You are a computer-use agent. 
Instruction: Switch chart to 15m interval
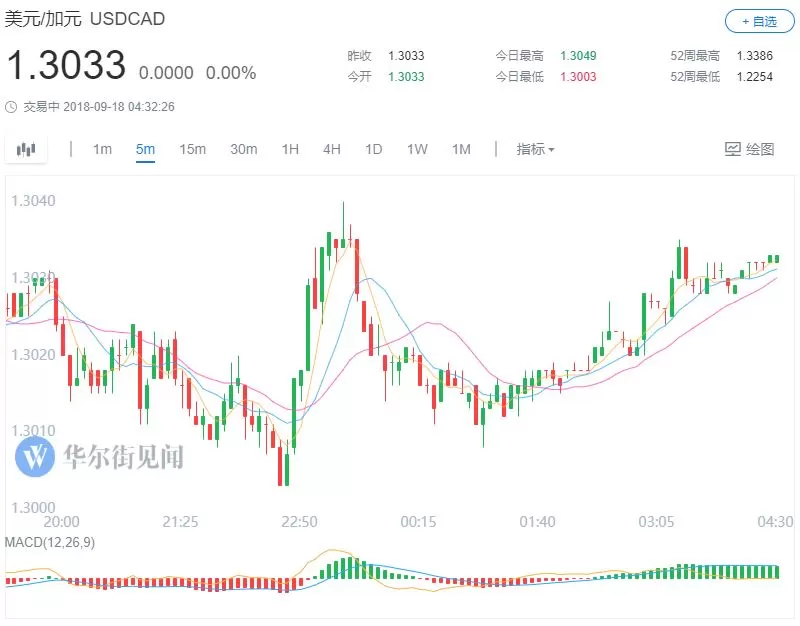point(192,149)
